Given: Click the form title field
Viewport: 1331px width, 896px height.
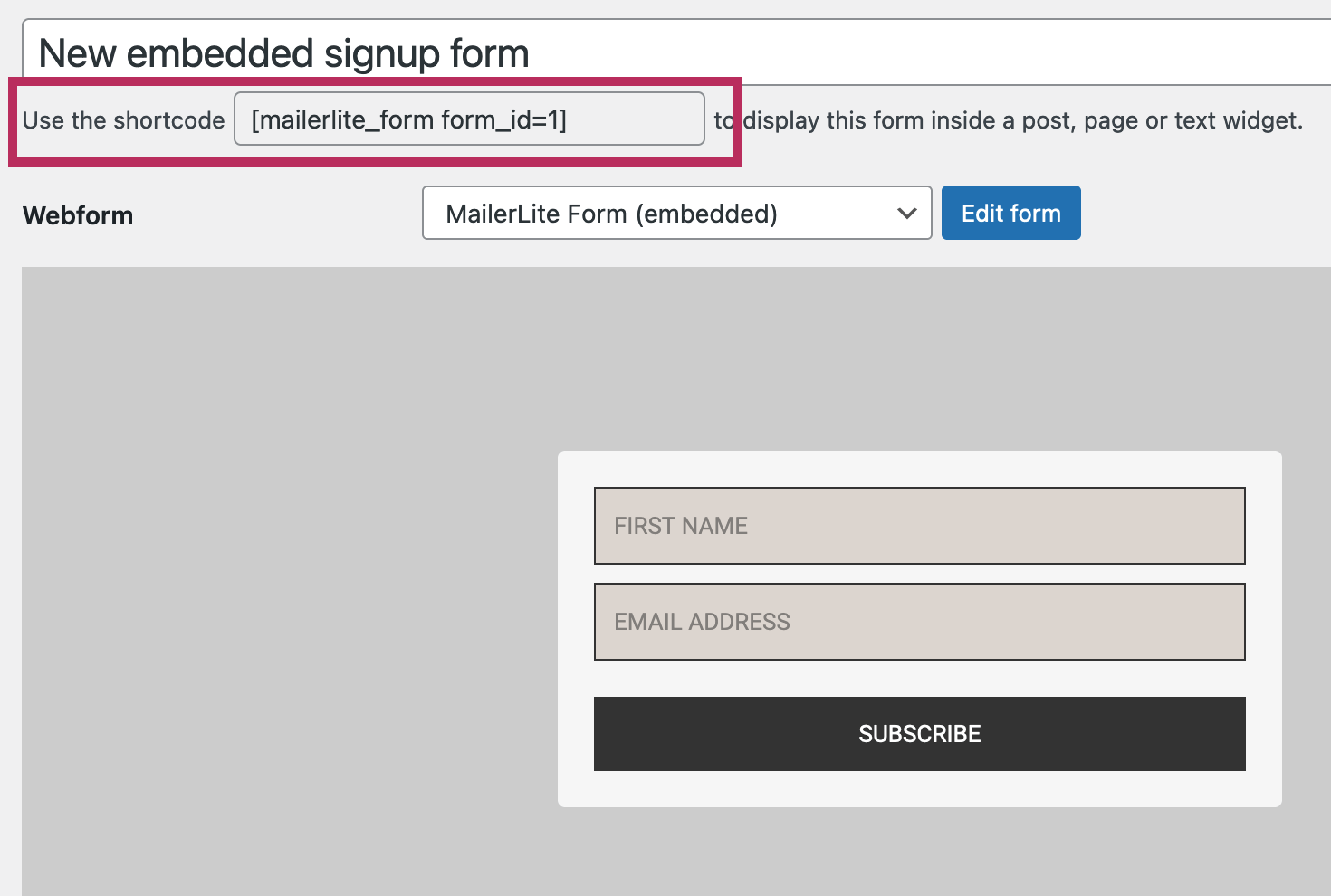Looking at the screenshot, I should [815, 53].
